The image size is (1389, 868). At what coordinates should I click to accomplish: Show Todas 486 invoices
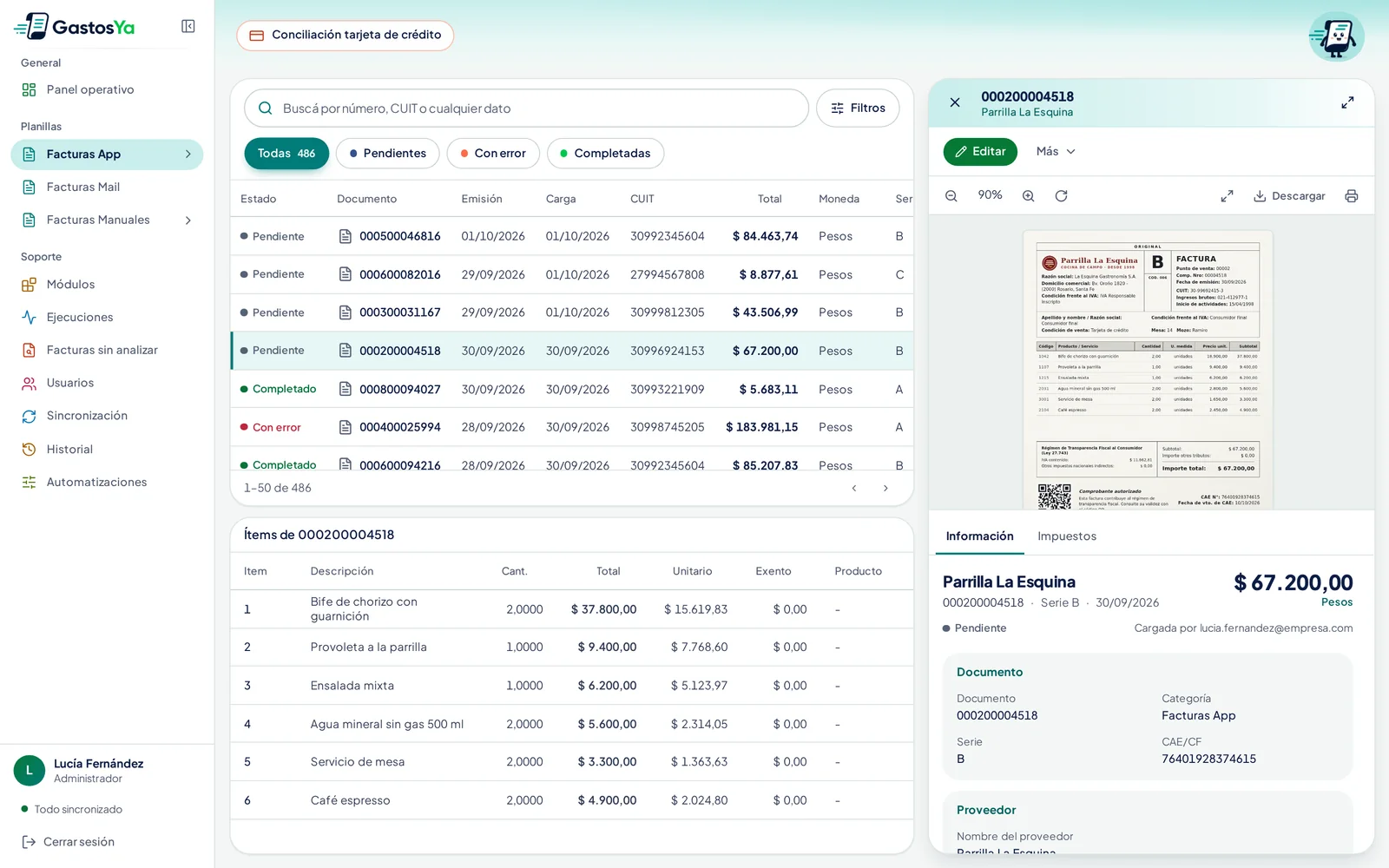286,153
